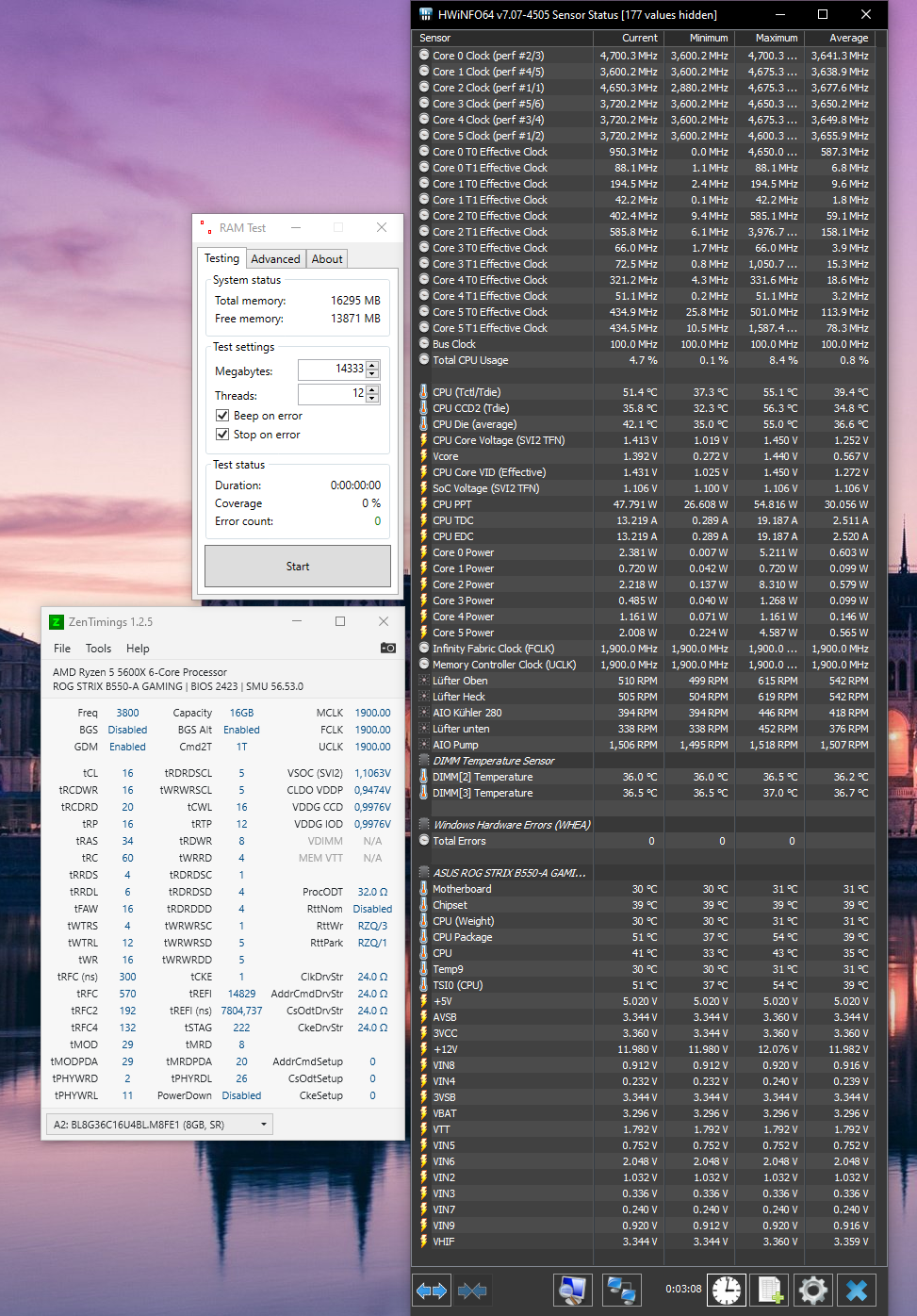Viewport: 917px width, 1316px height.
Task: Click the 0:03:08 elapsed time in HWiNFO
Action: 683,1289
